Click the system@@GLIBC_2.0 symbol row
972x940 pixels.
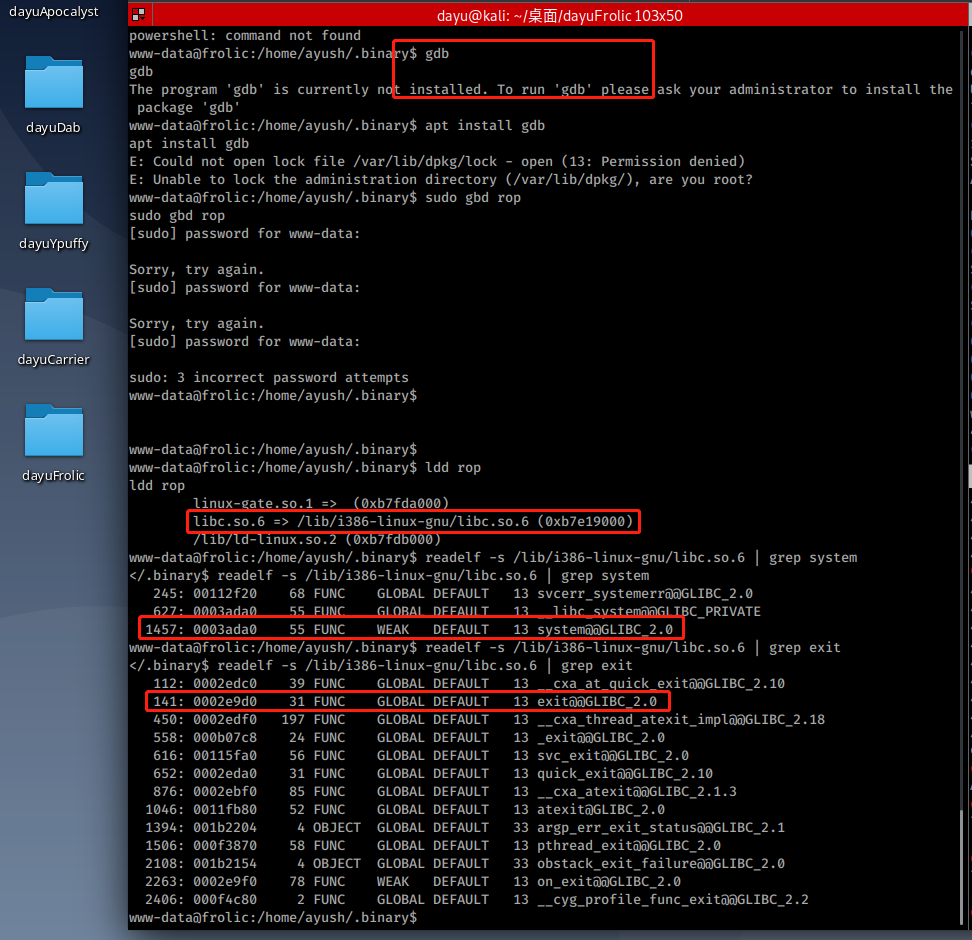pos(409,629)
